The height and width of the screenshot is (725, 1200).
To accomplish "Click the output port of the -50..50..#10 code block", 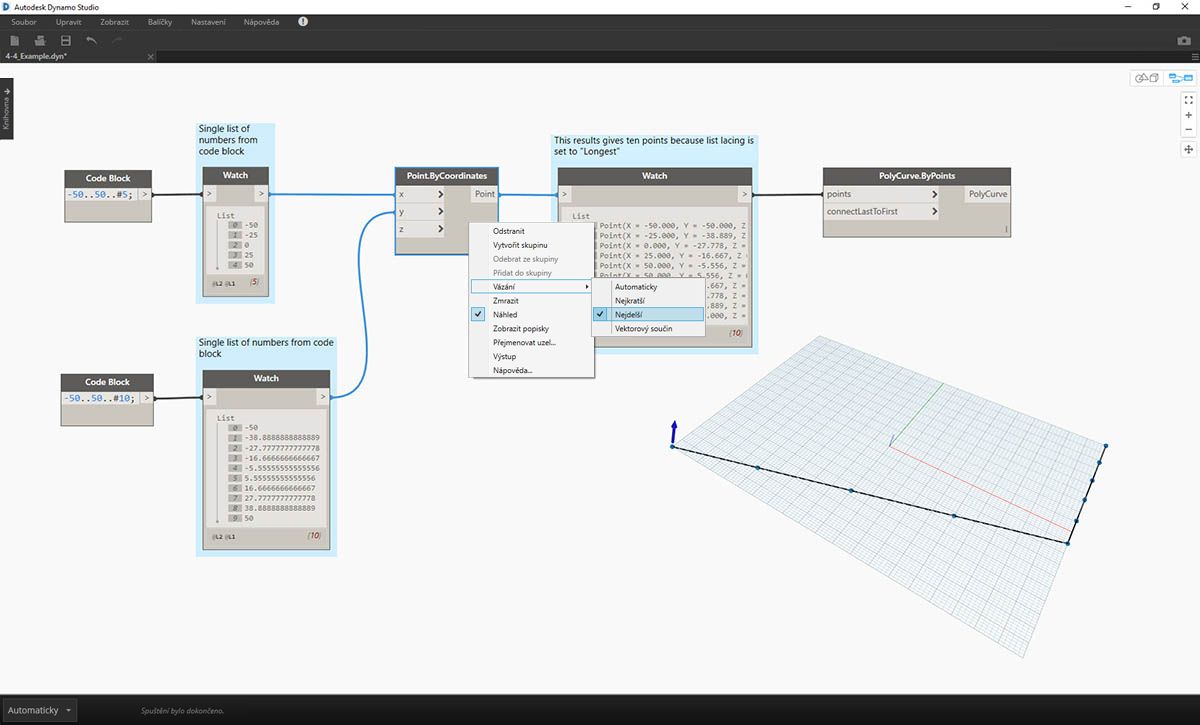I will 147,398.
